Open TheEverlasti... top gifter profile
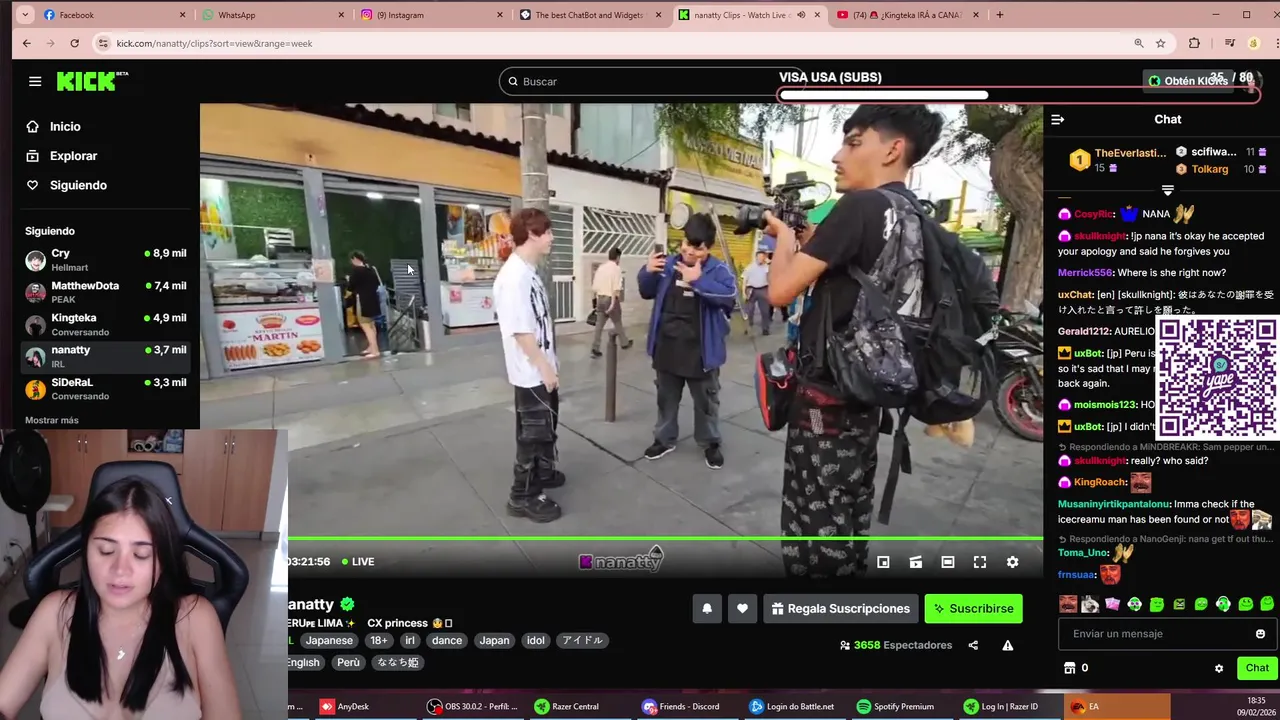 (x=1130, y=153)
